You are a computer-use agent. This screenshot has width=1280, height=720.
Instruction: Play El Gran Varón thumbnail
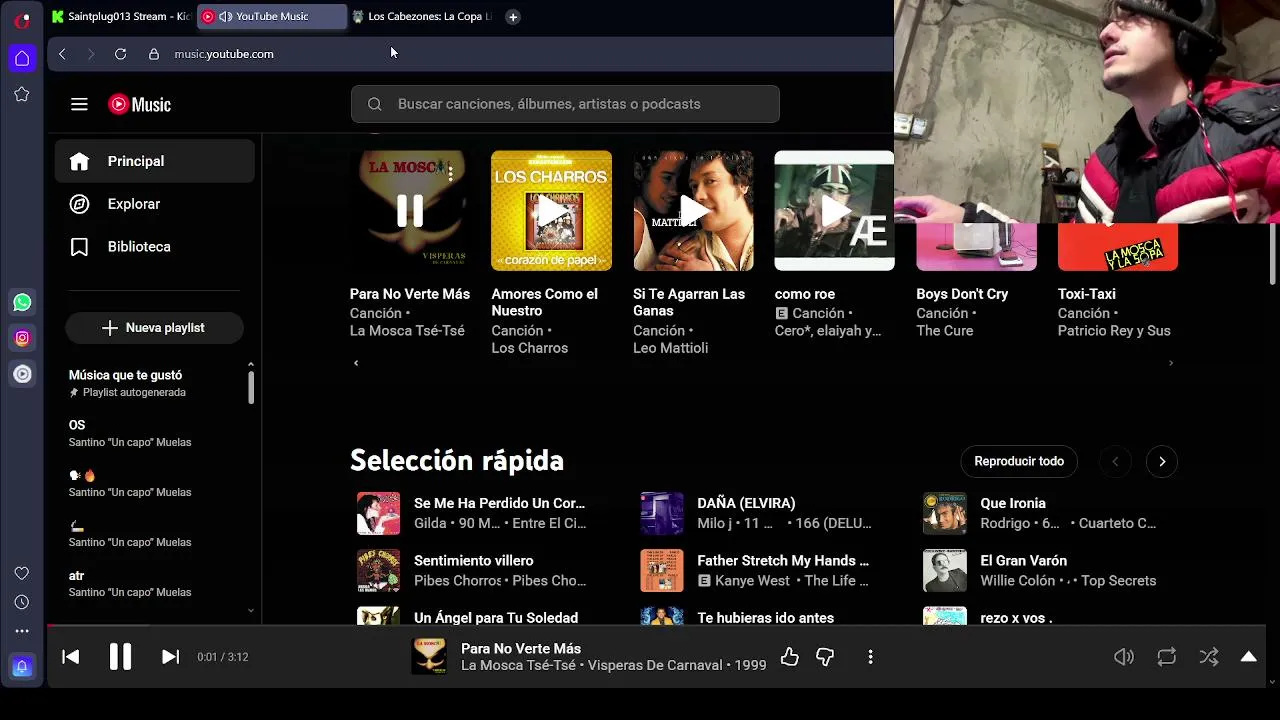coord(945,571)
